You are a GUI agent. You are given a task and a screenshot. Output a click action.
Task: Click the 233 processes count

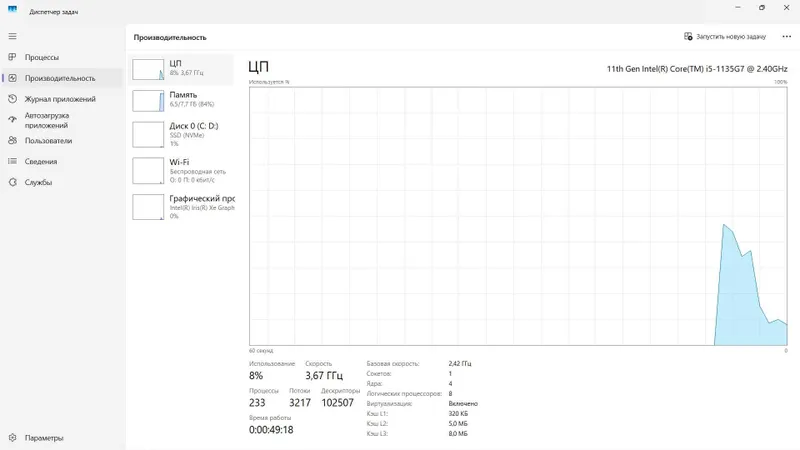point(257,403)
